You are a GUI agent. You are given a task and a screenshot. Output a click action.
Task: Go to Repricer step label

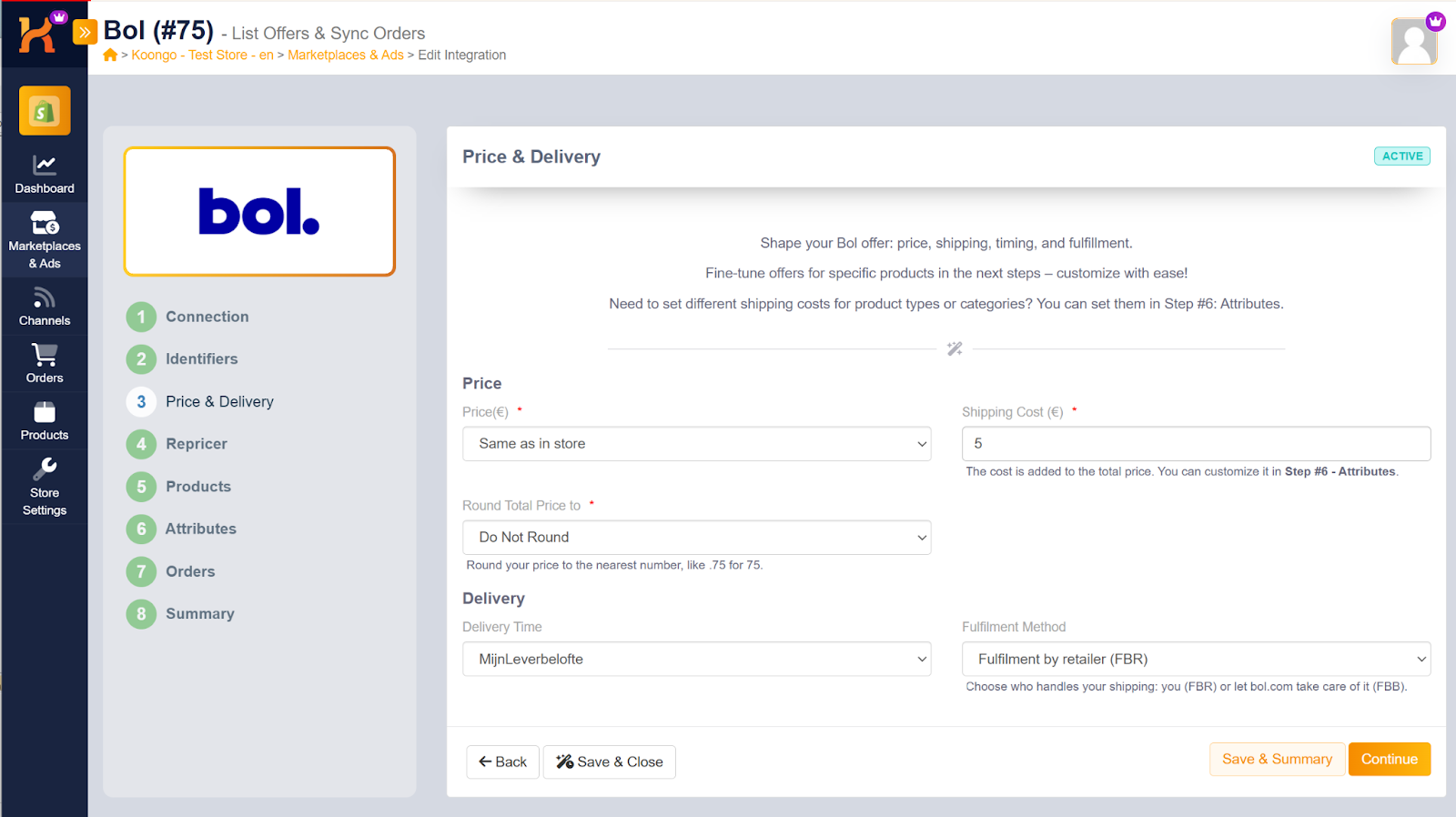(x=197, y=444)
